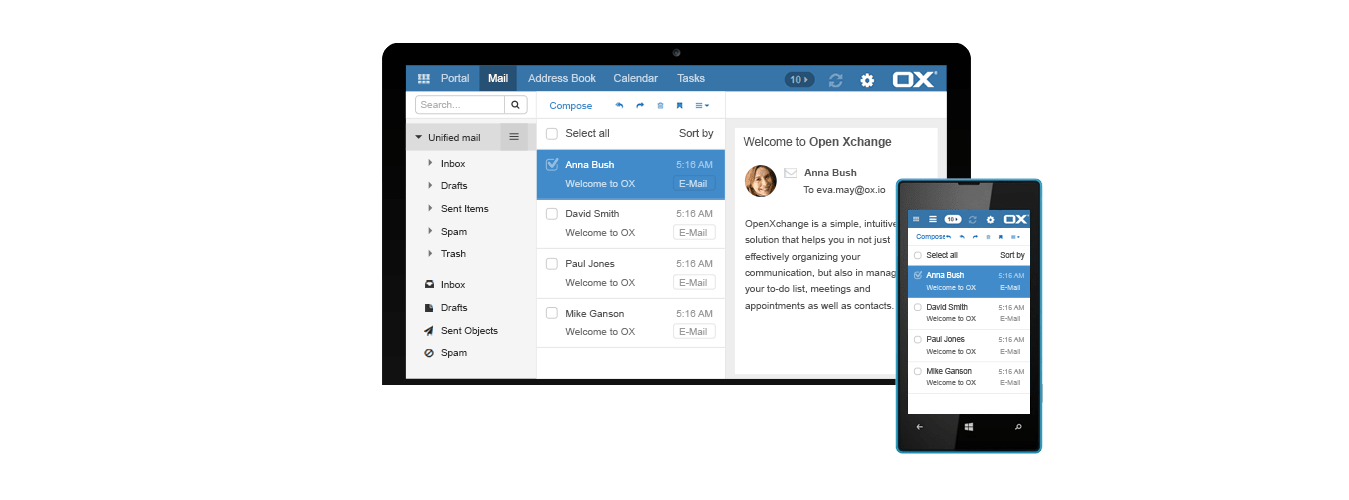This screenshot has height=500, width=1349.
Task: Click the envelope icon beside Anna Bush header
Action: (791, 173)
